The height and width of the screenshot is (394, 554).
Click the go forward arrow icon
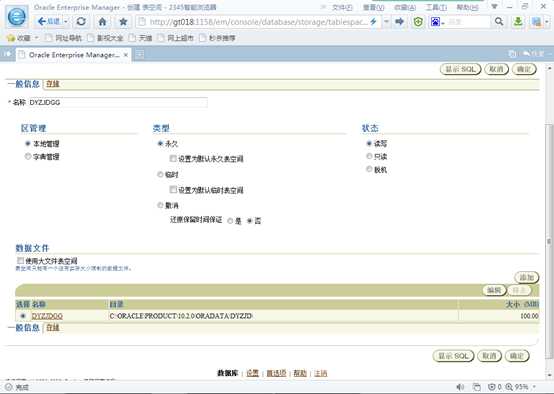400,22
